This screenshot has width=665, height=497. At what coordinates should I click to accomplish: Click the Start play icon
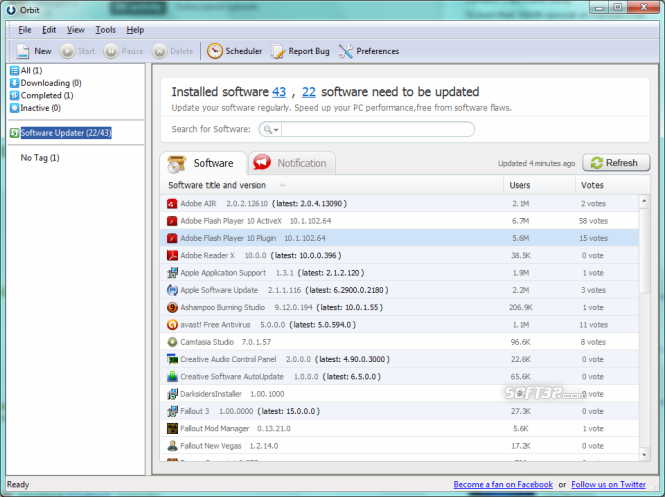67,51
